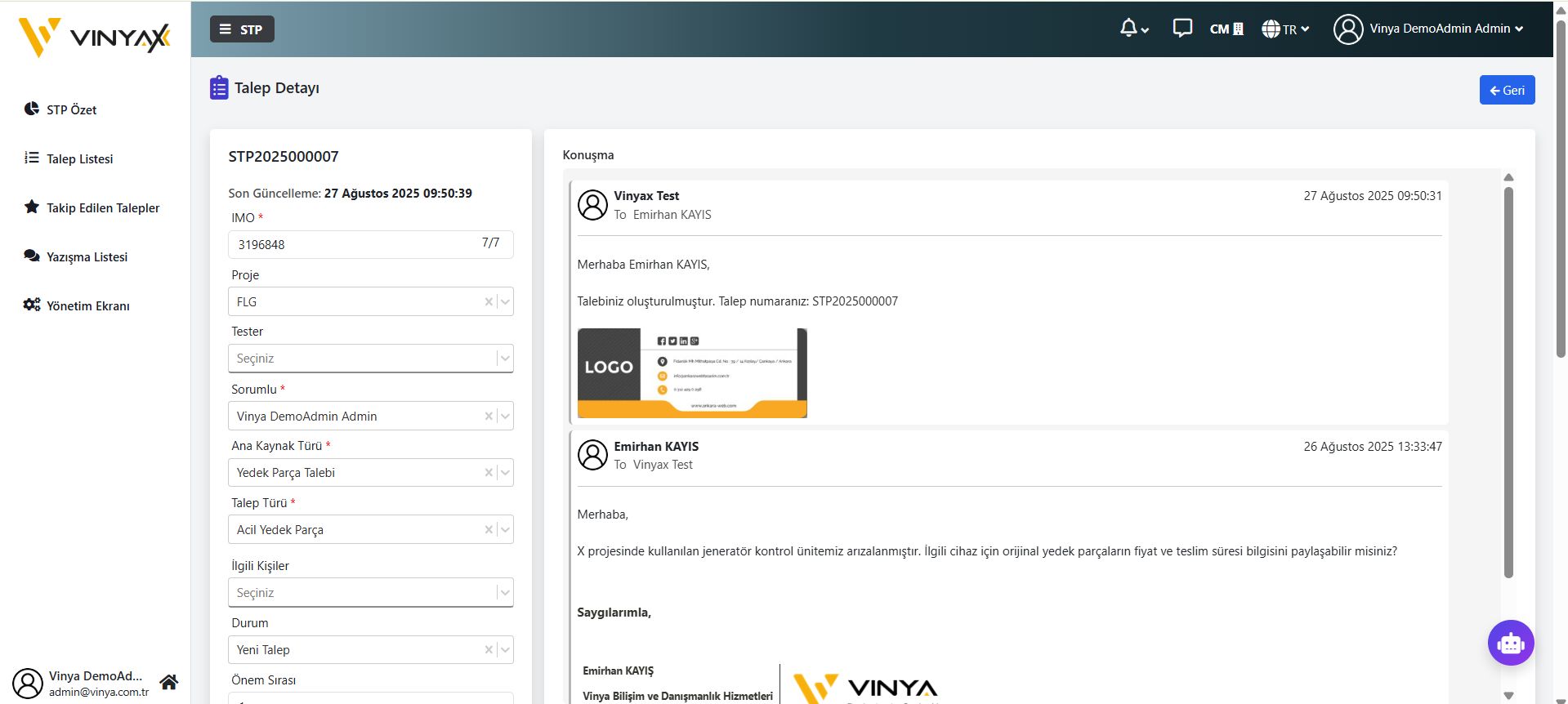Click the home icon in the sidebar footer
The height and width of the screenshot is (704, 1568).
click(169, 682)
